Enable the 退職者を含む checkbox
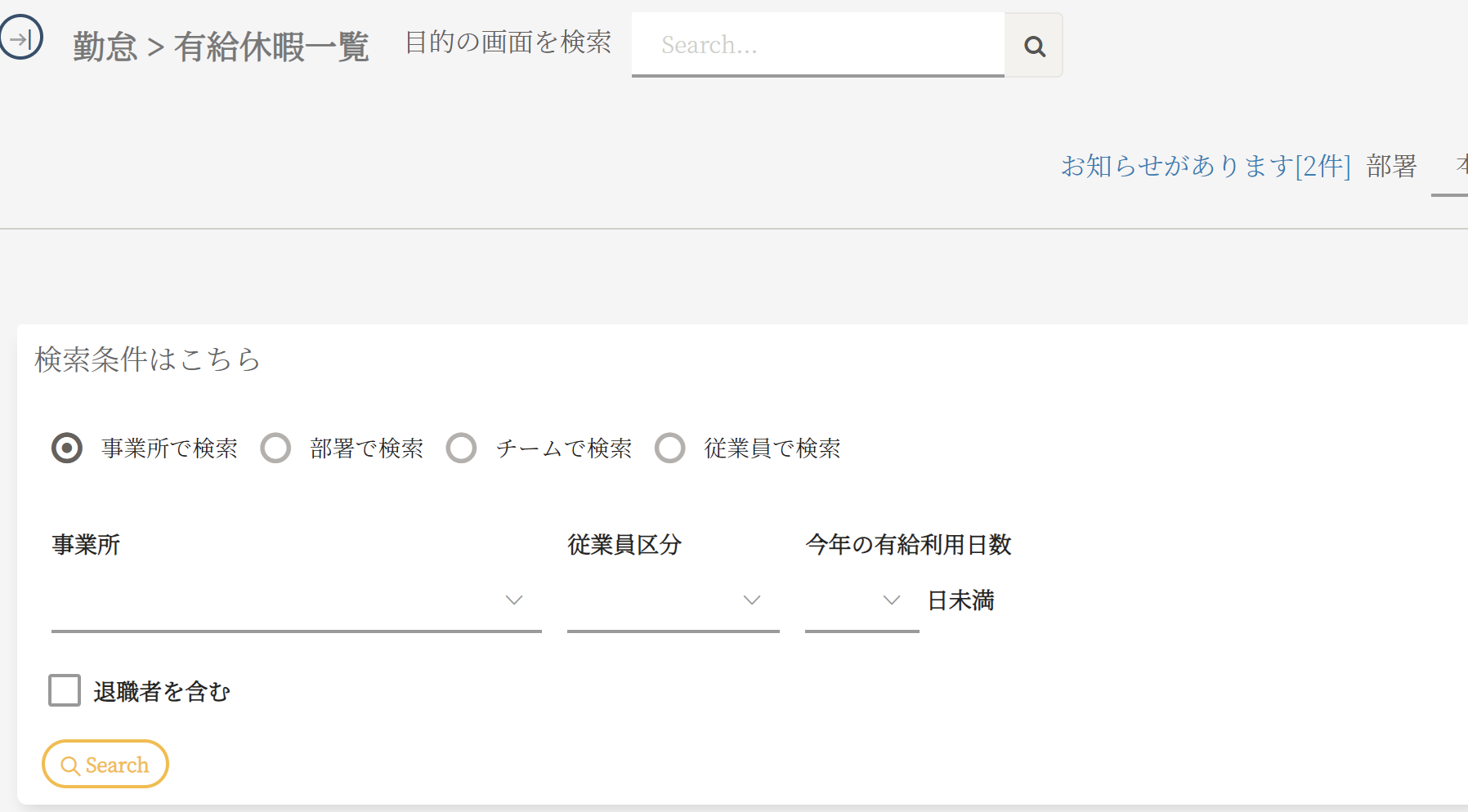This screenshot has height=812, width=1468. [65, 690]
